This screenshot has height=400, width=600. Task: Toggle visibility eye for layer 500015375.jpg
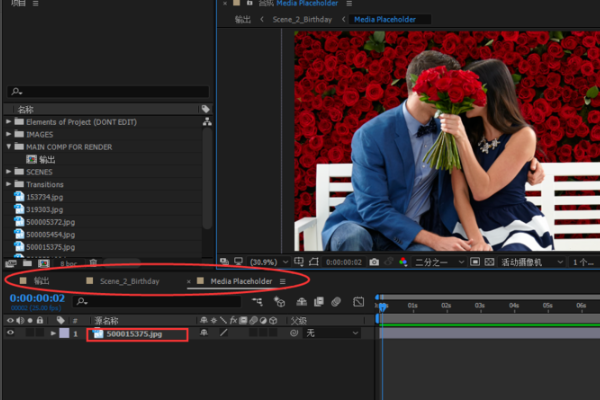[11, 333]
